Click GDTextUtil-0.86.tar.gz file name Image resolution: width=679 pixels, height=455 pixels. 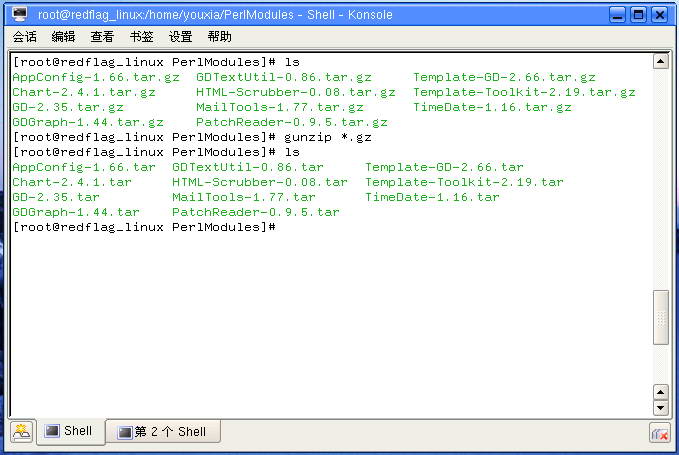284,77
